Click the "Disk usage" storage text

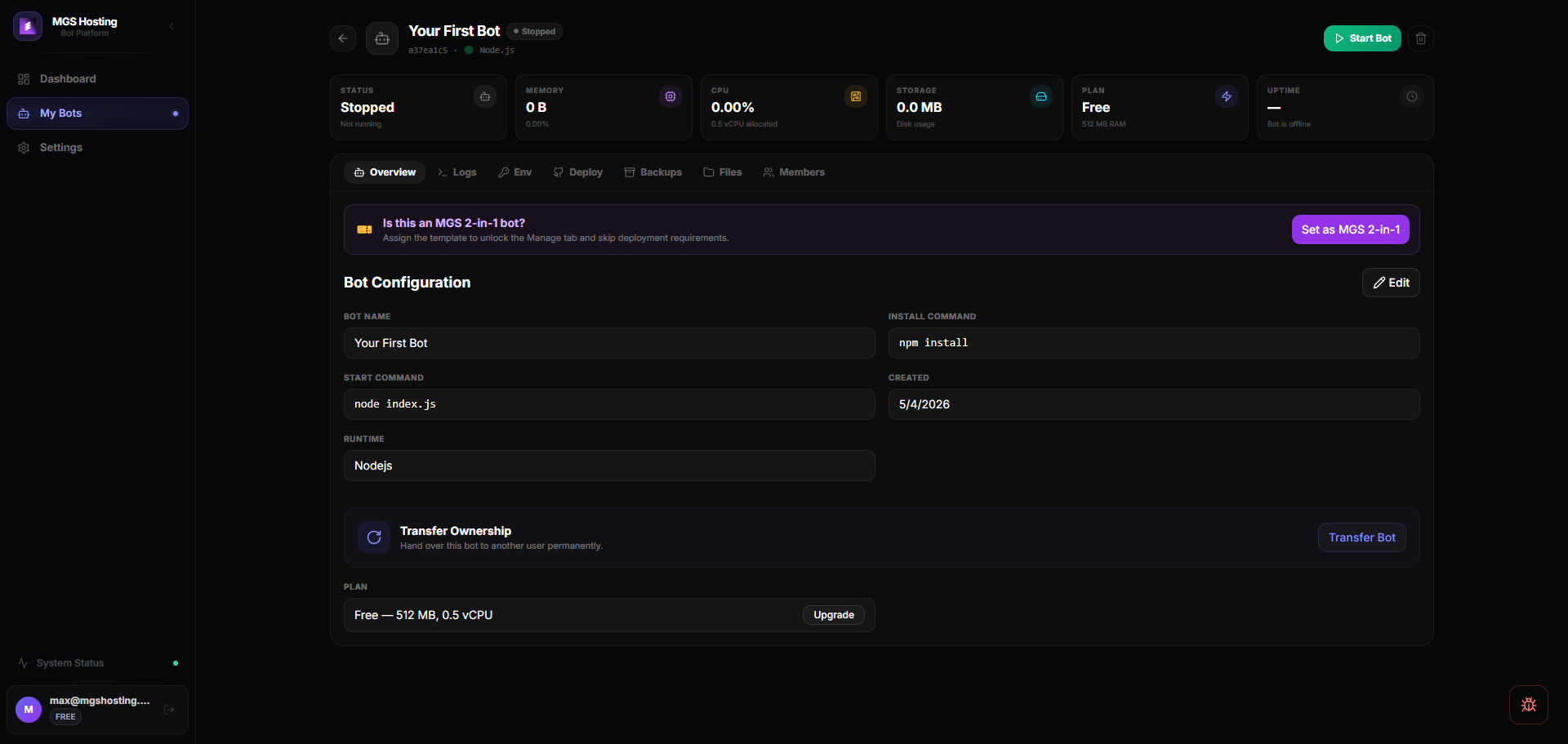[915, 124]
